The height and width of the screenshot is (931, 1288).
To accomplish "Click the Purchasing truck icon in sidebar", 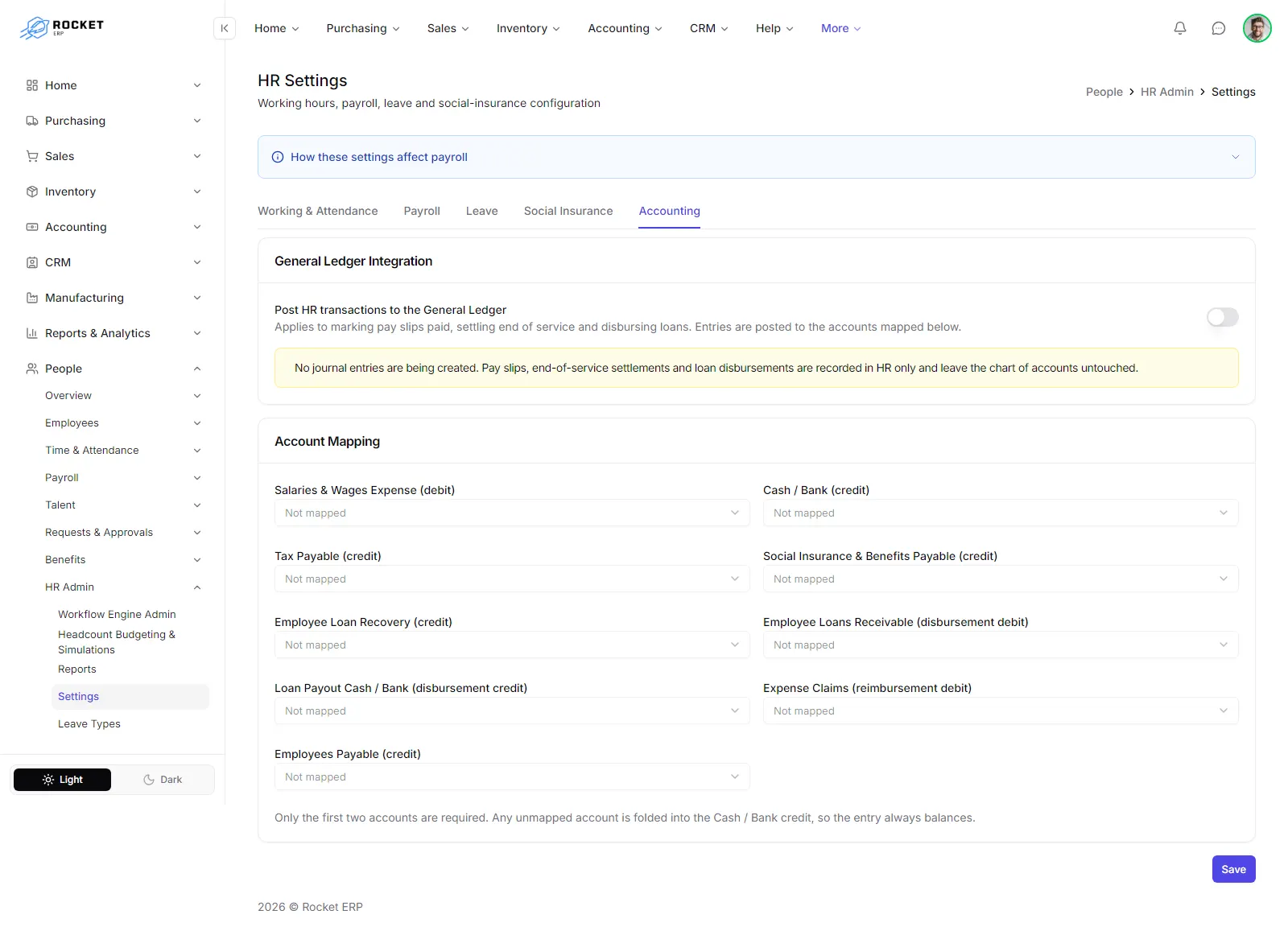I will click(x=32, y=121).
